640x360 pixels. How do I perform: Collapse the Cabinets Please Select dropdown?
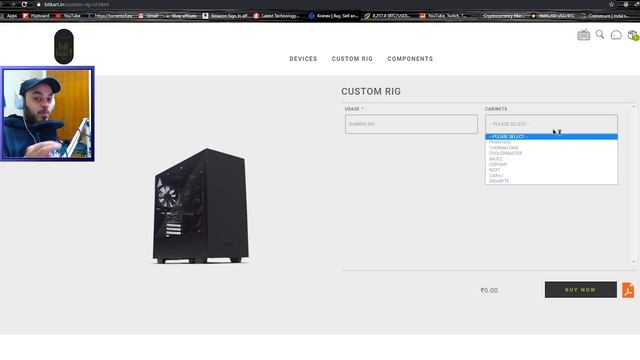click(551, 124)
